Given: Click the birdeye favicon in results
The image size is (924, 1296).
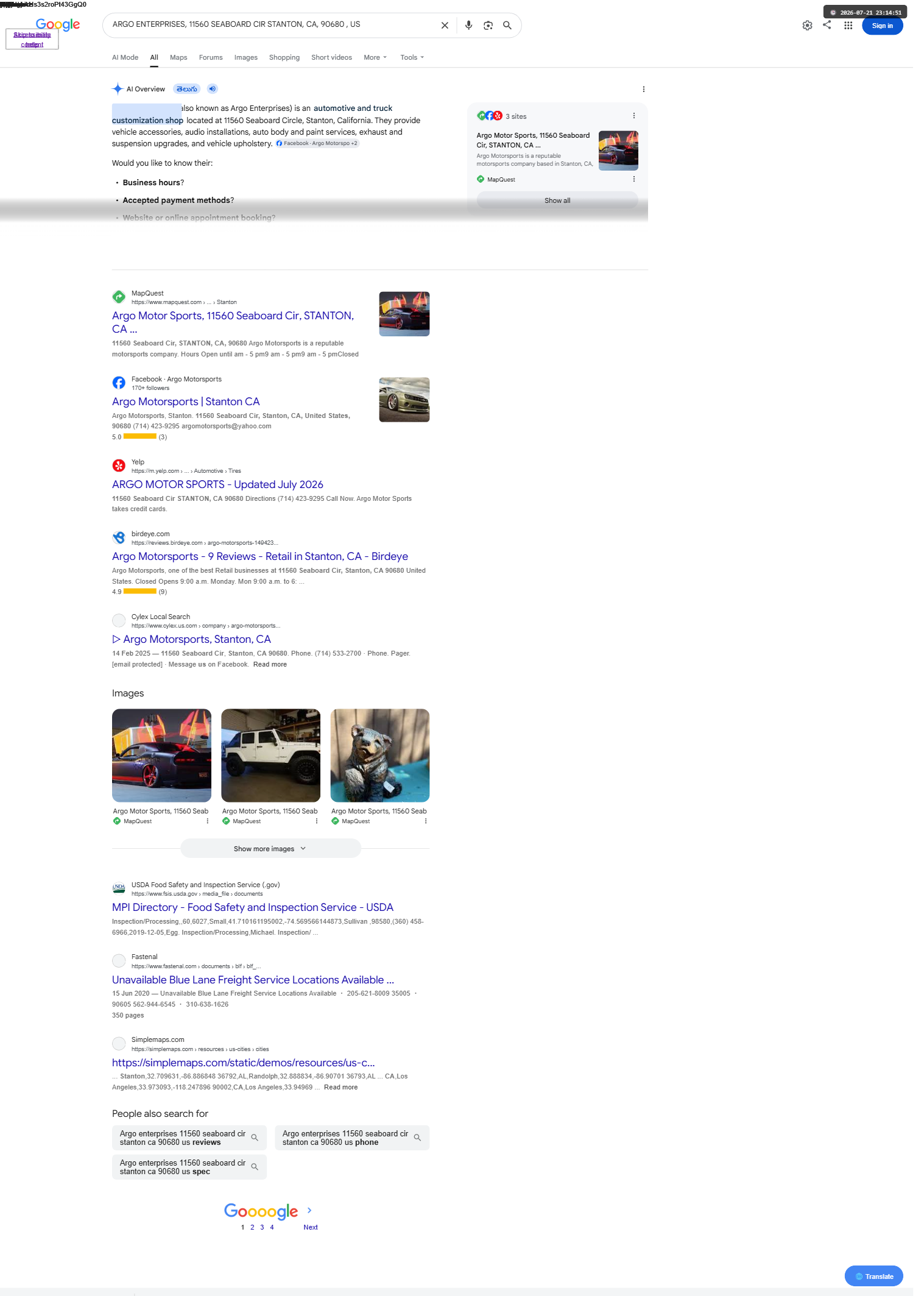Looking at the screenshot, I should pyautogui.click(x=119, y=537).
